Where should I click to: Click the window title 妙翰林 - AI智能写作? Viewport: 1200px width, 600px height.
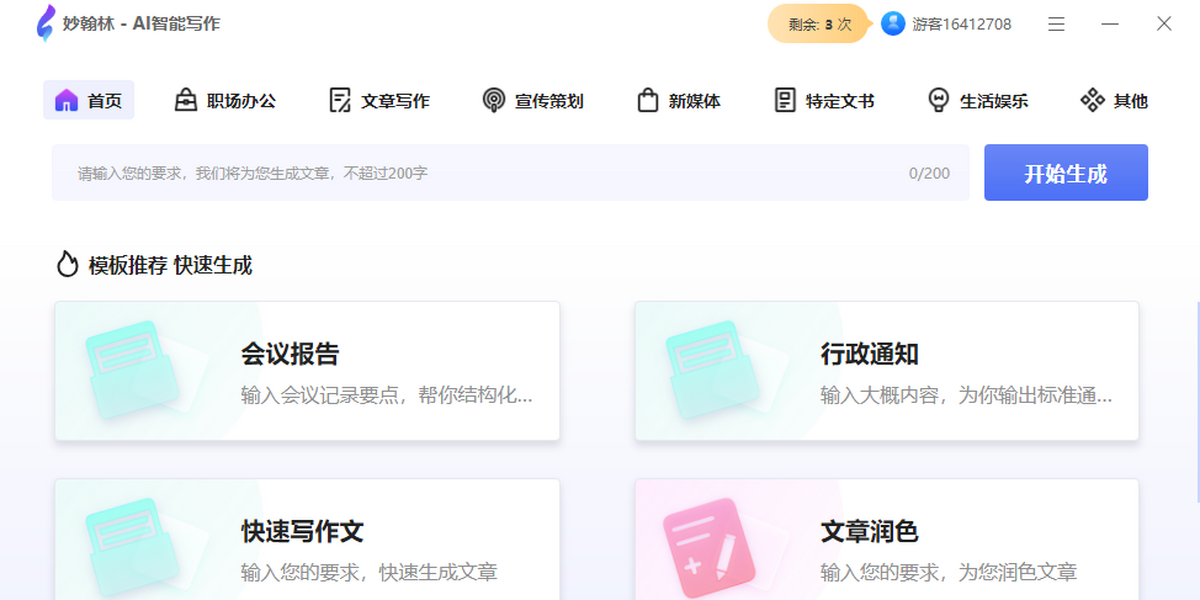tap(141, 23)
